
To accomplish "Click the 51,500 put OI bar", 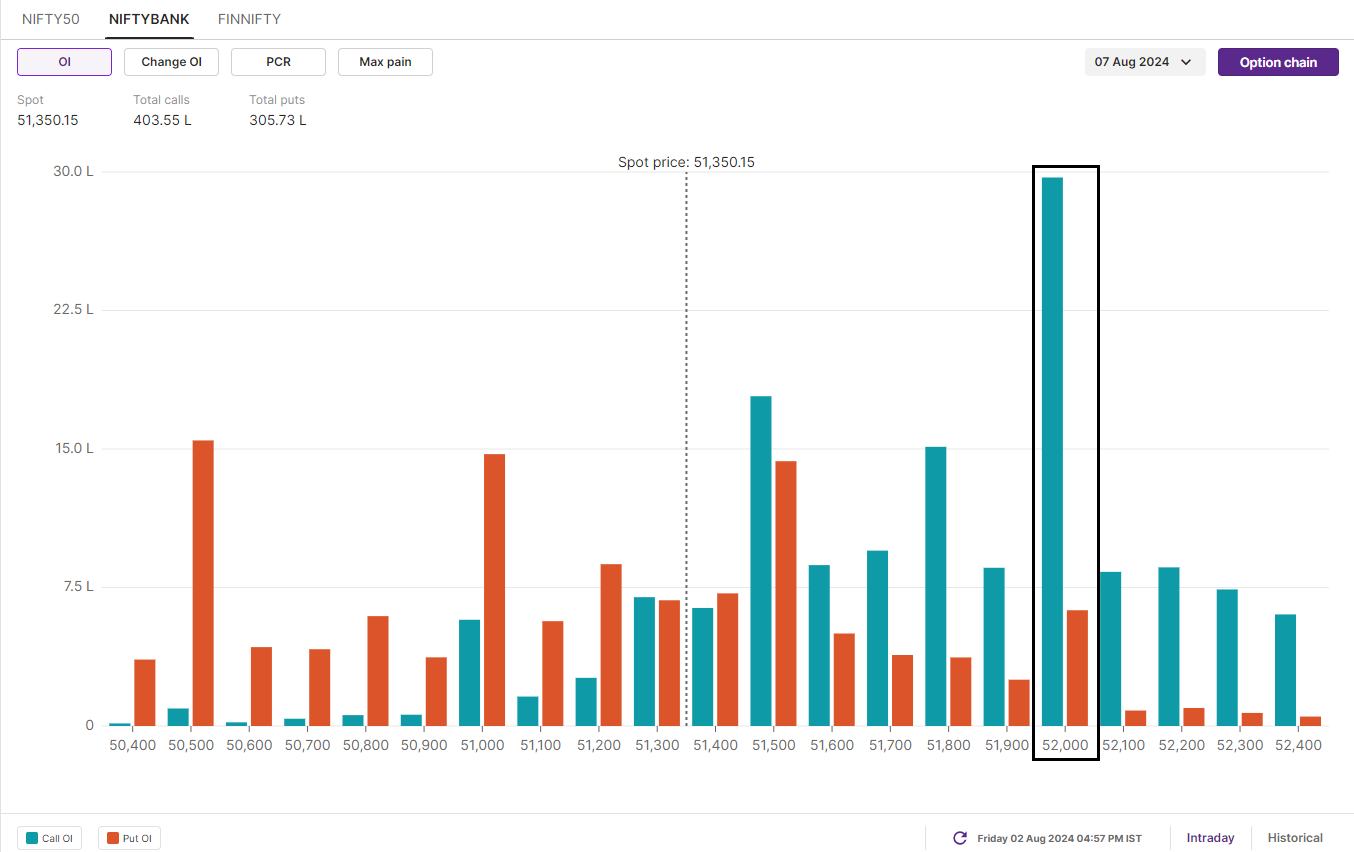I will tap(786, 593).
